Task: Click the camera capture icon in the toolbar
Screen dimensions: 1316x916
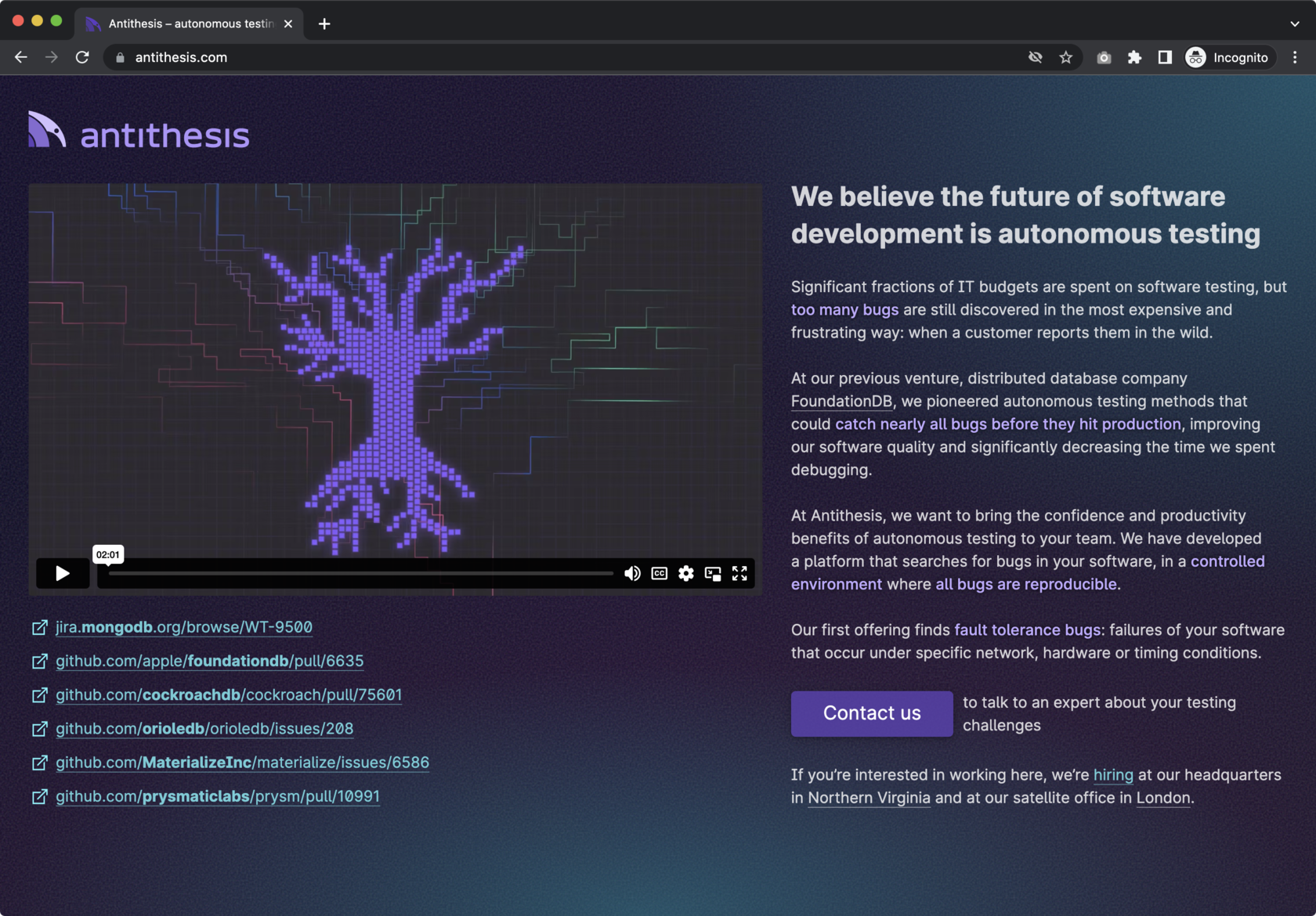Action: click(x=1104, y=57)
